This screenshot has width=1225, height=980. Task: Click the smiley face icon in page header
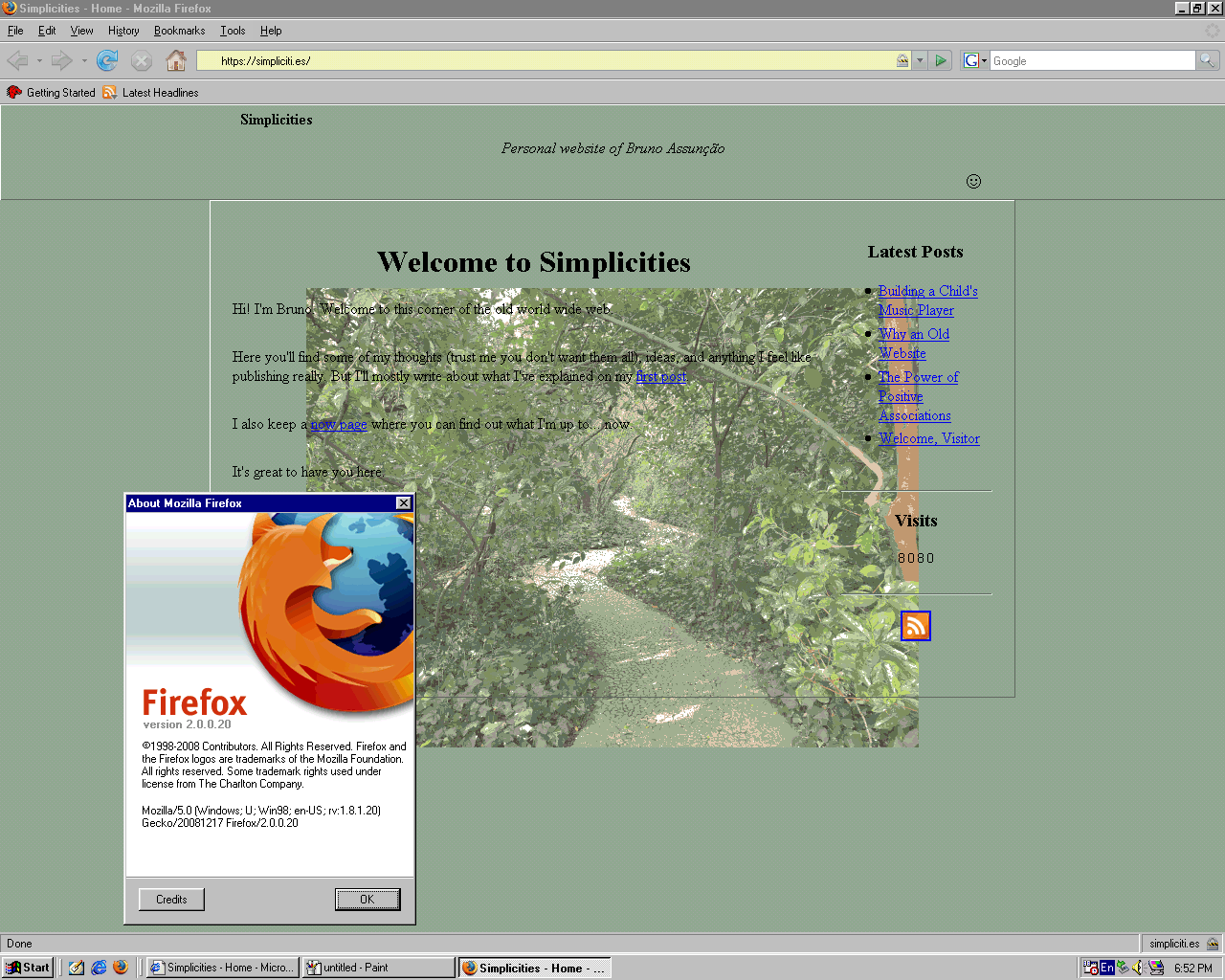point(973,181)
